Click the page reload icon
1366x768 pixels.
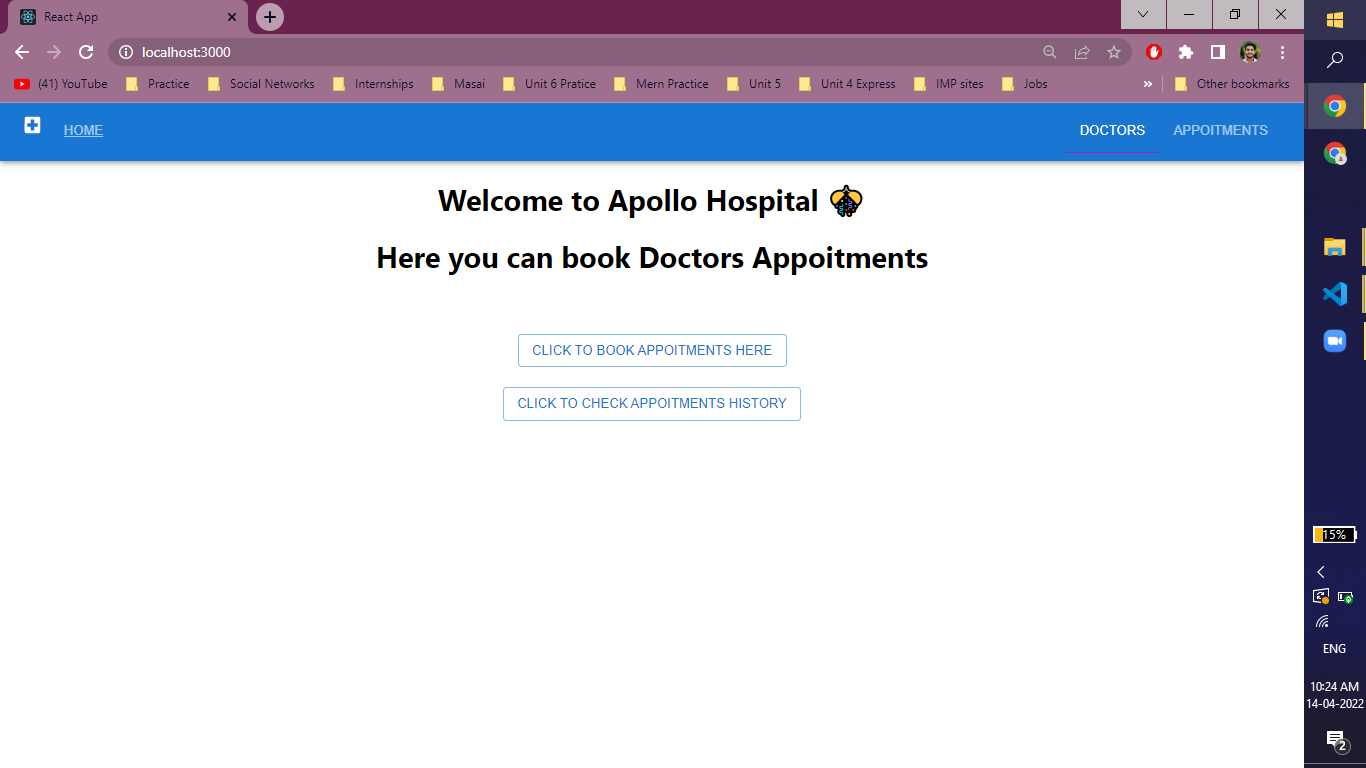click(x=86, y=51)
